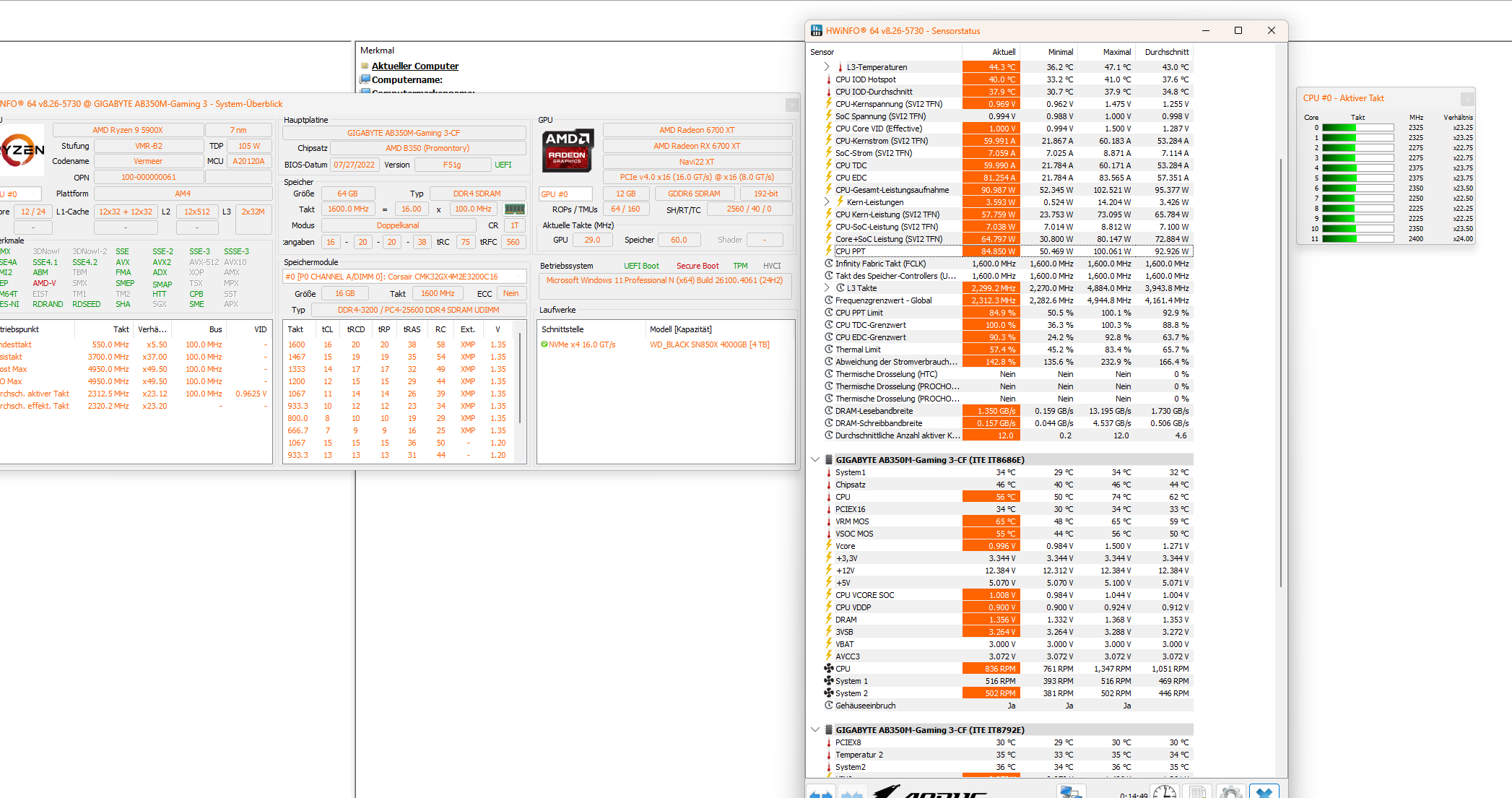Open sensor settings gear icon
This screenshot has width=1512, height=798.
[x=1230, y=792]
